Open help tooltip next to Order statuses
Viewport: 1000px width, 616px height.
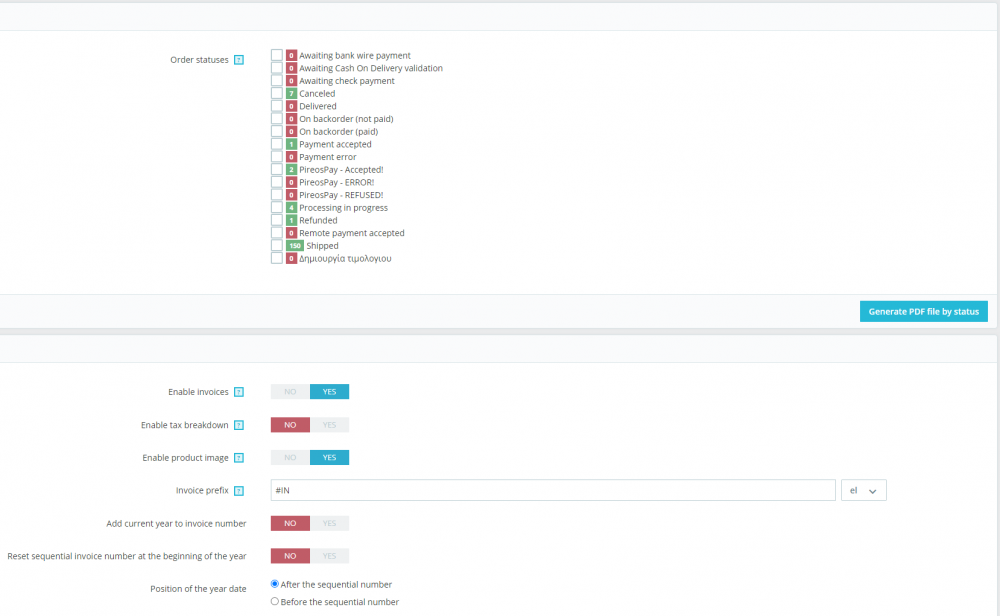coord(238,60)
